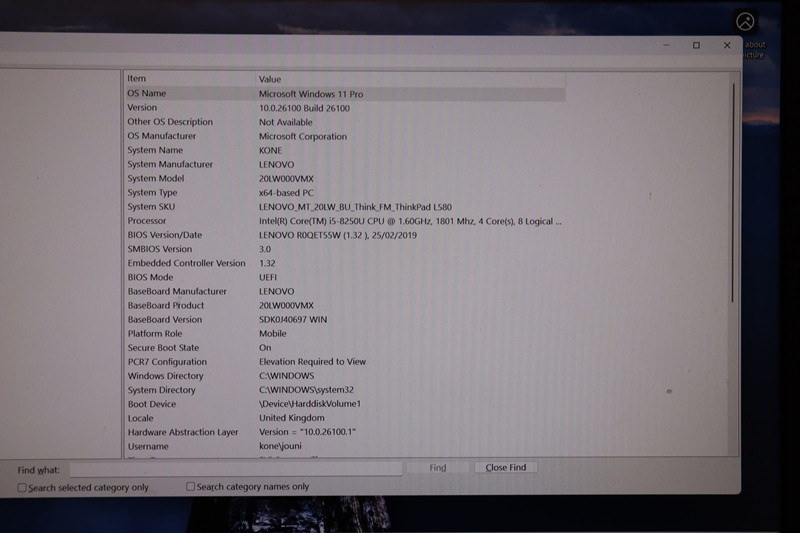Image resolution: width=800 pixels, height=533 pixels.
Task: Click the value x64-based PC
Action: (286, 193)
